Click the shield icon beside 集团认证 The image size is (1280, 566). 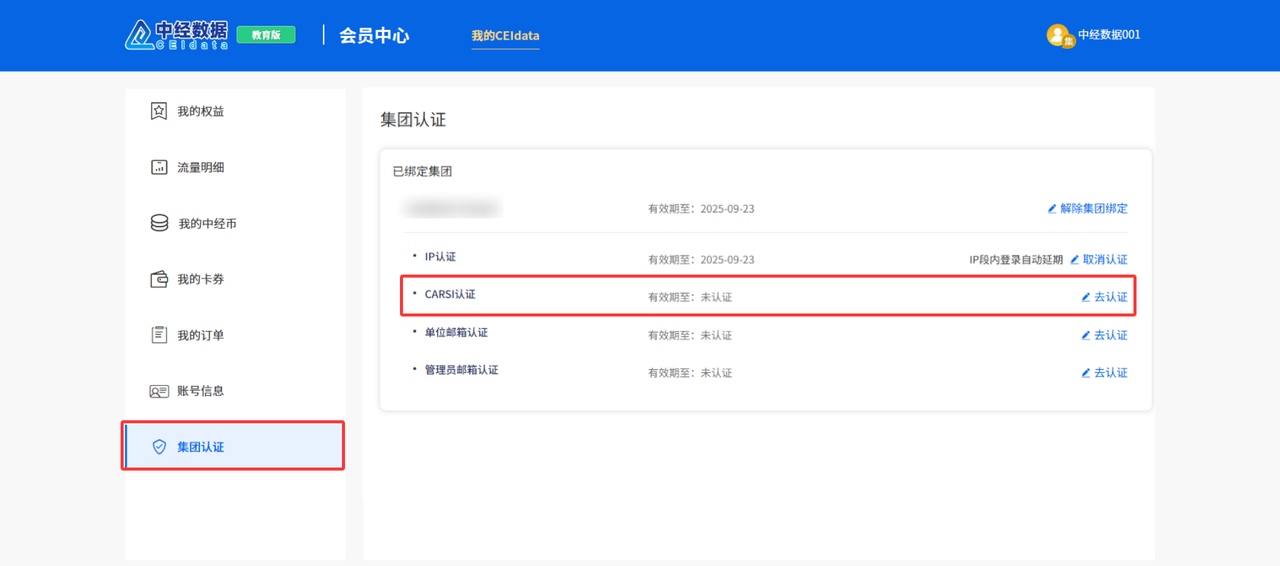click(x=159, y=447)
